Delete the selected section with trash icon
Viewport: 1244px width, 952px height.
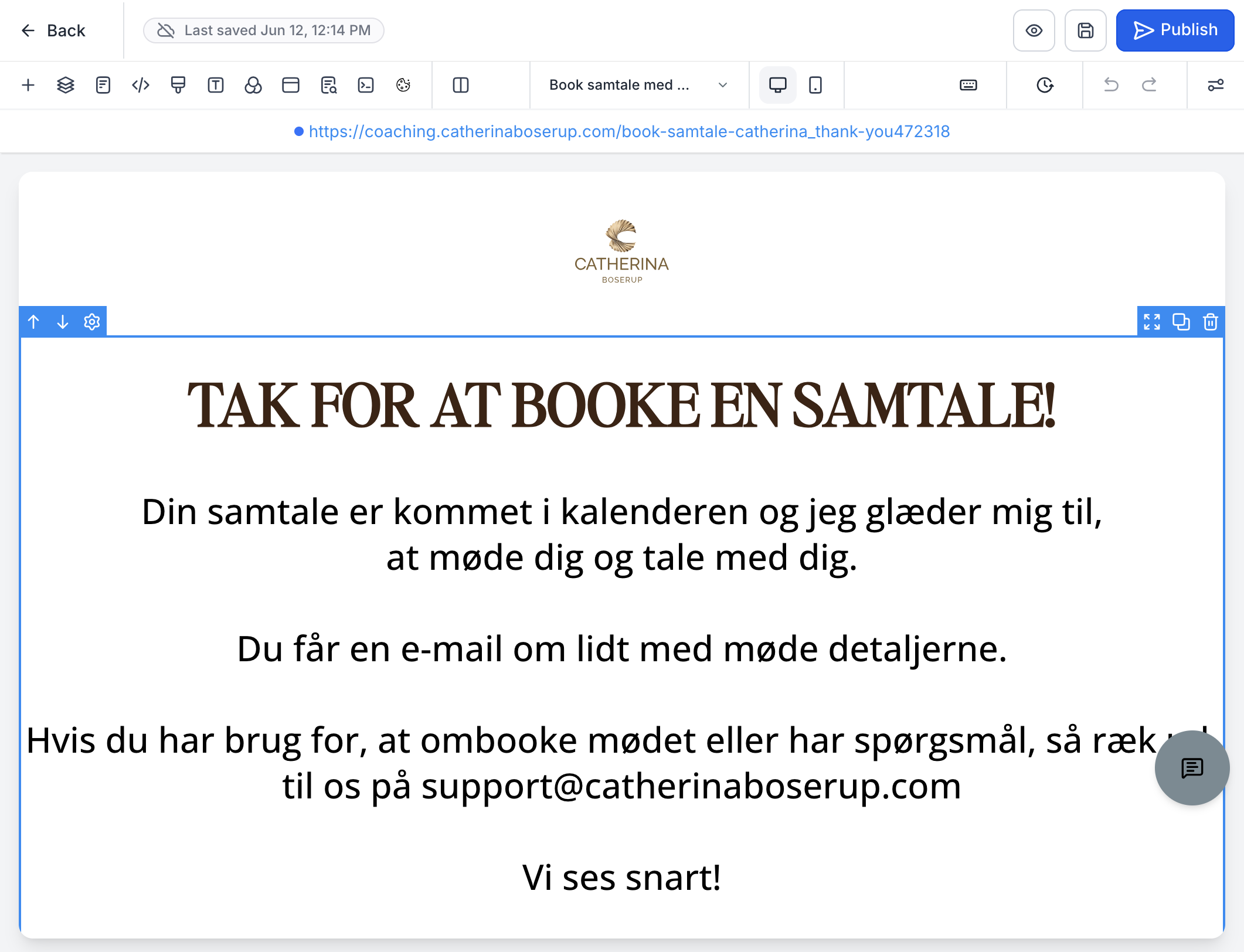(x=1211, y=322)
